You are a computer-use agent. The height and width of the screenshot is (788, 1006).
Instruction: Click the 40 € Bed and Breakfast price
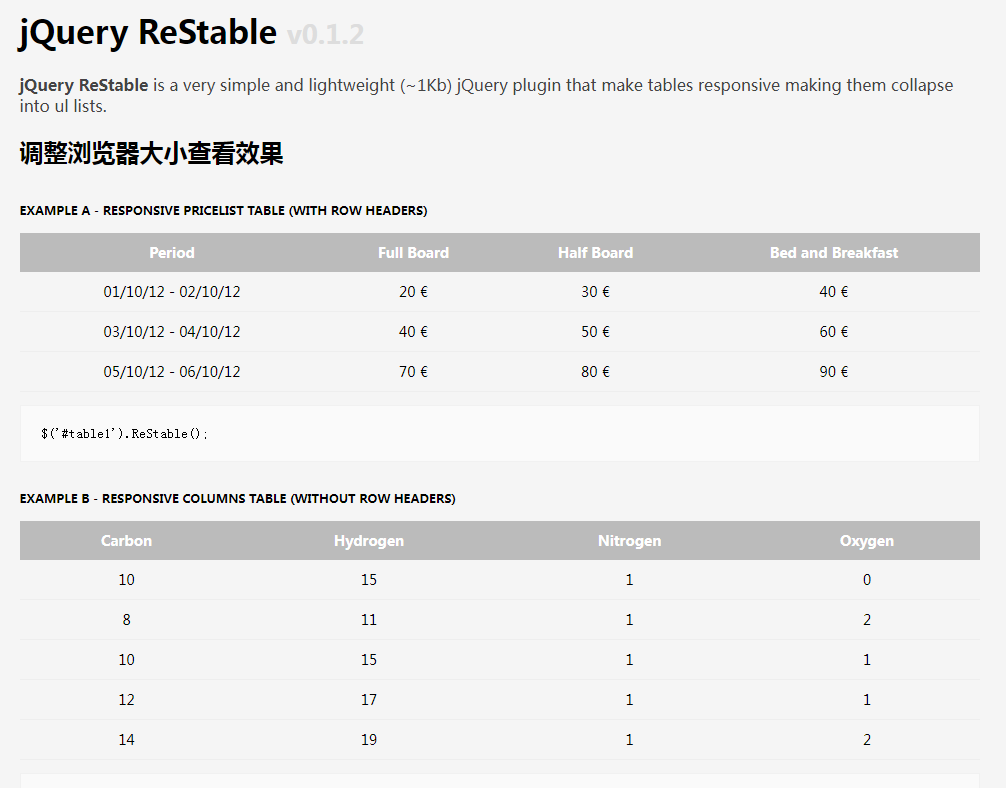pos(833,292)
